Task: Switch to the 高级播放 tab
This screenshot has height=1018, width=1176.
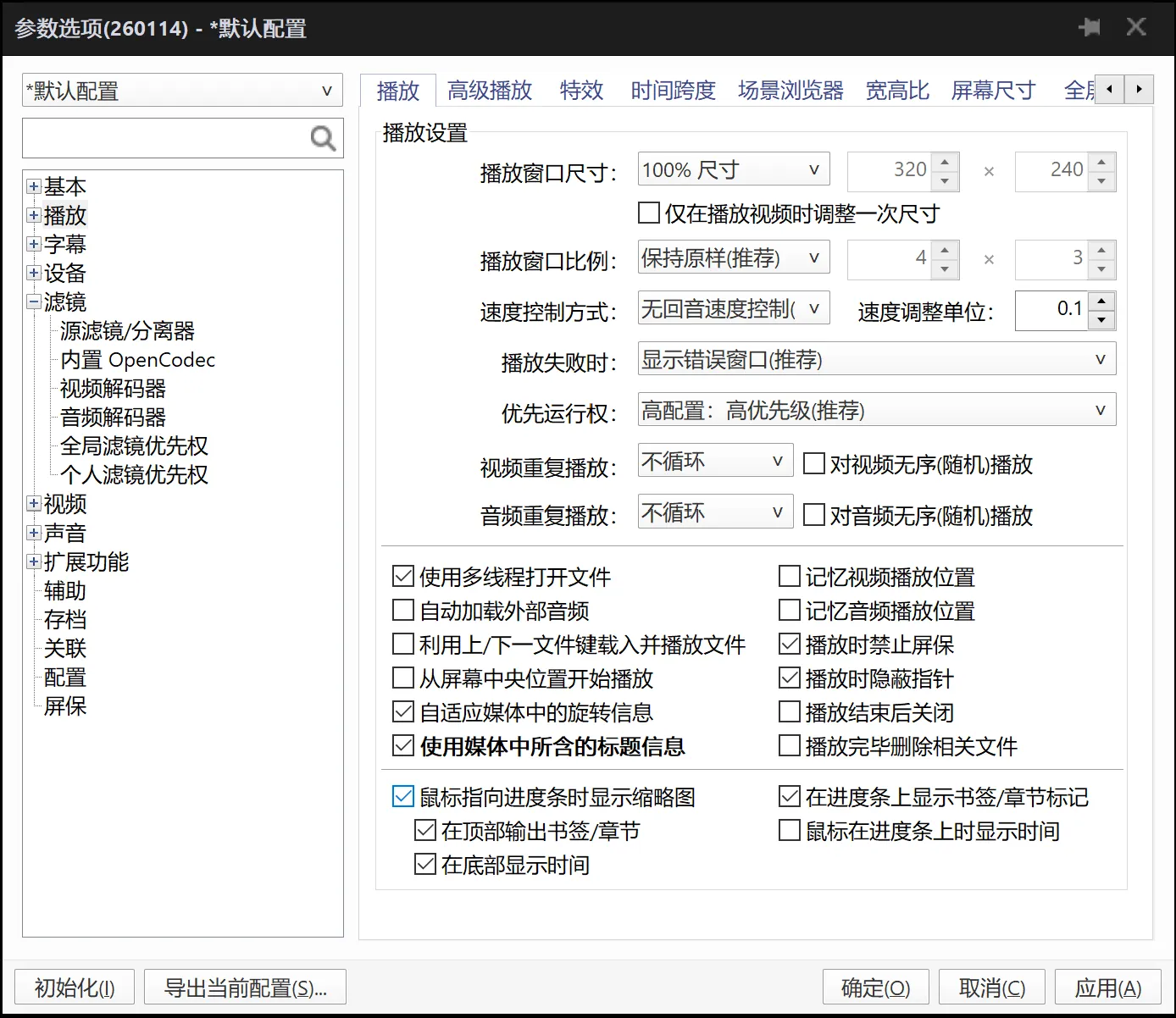Action: [x=490, y=91]
